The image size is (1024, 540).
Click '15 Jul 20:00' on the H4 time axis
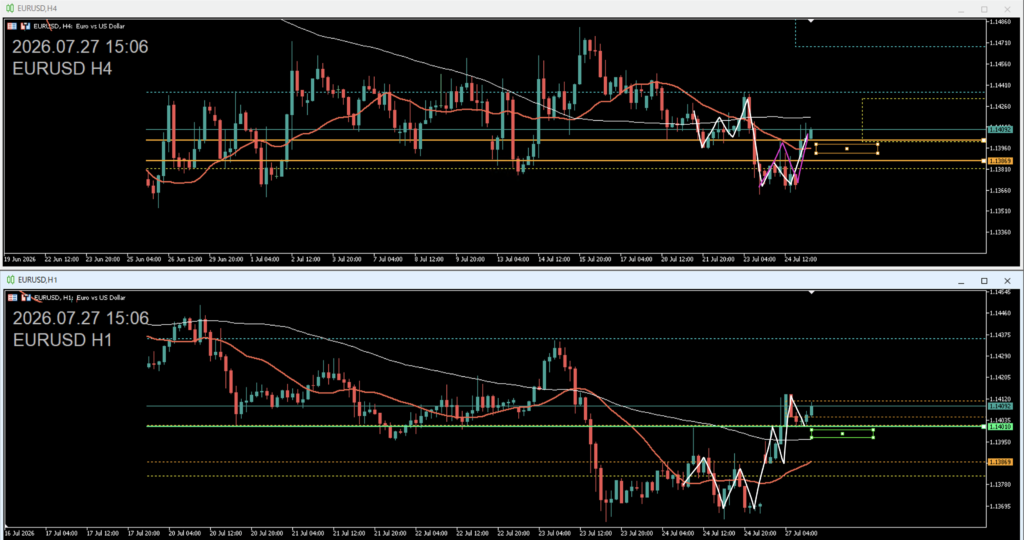click(x=594, y=259)
